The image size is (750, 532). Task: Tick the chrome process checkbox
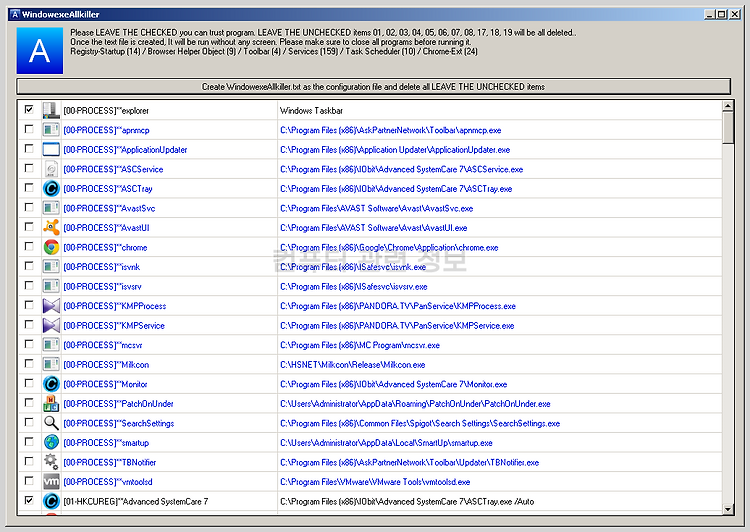[x=29, y=246]
